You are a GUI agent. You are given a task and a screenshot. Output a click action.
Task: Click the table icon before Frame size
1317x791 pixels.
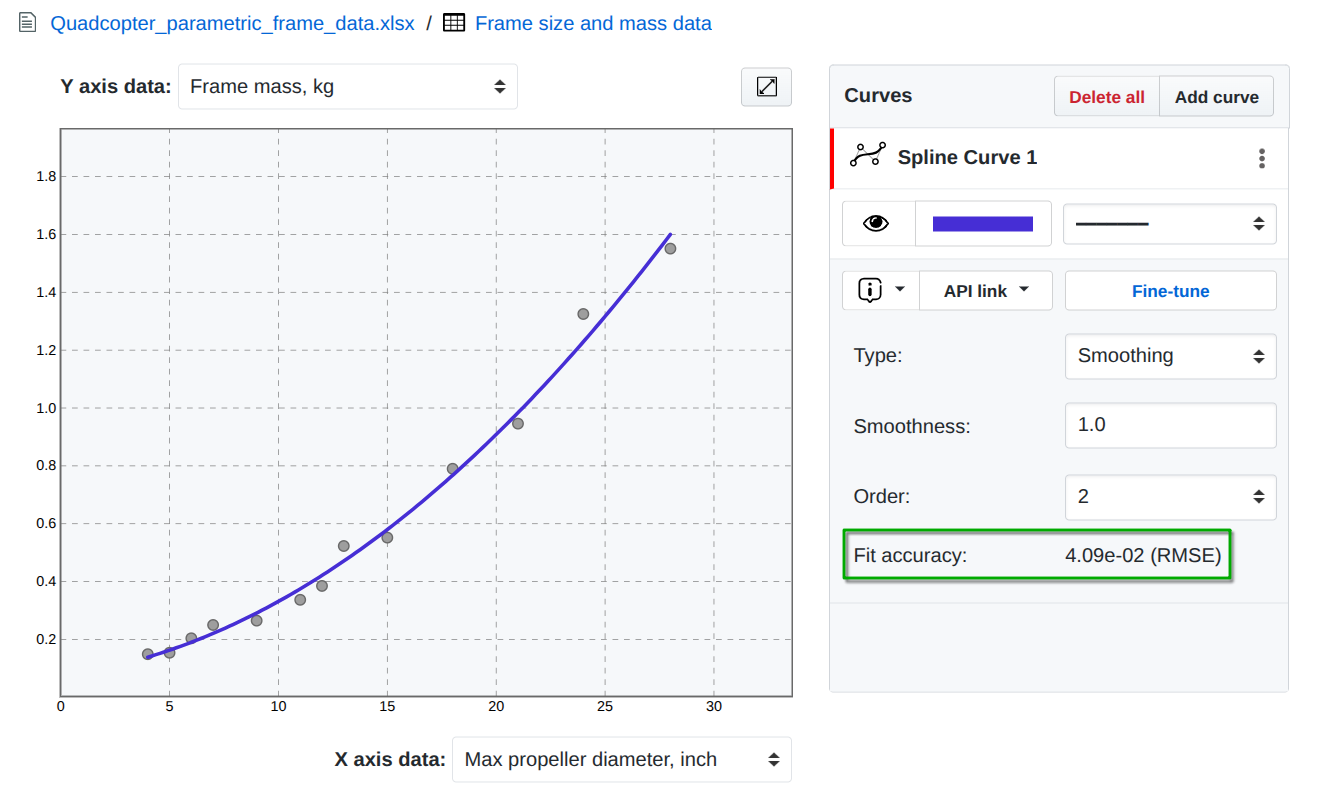click(454, 22)
